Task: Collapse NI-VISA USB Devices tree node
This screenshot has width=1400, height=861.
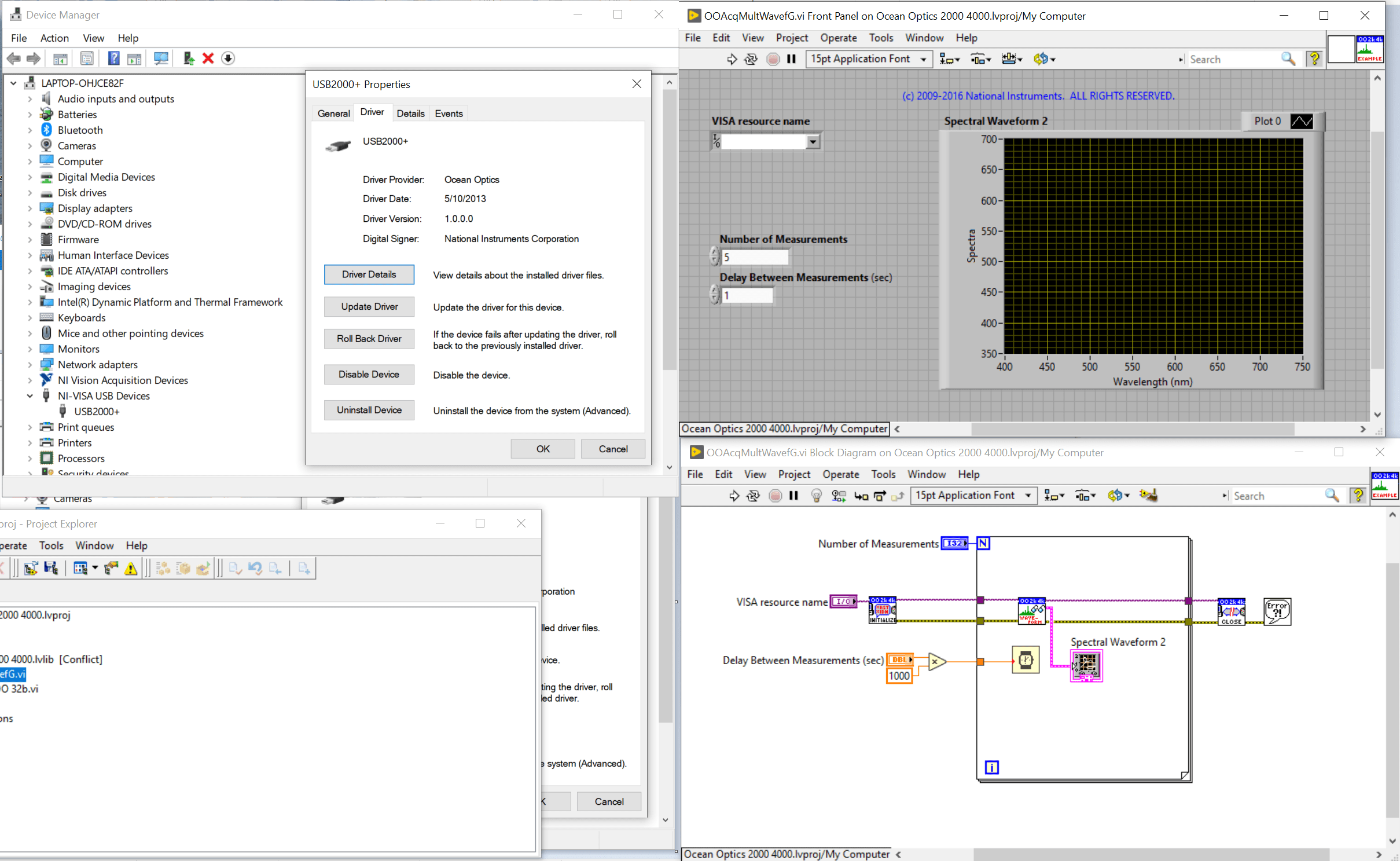Action: pyautogui.click(x=30, y=396)
